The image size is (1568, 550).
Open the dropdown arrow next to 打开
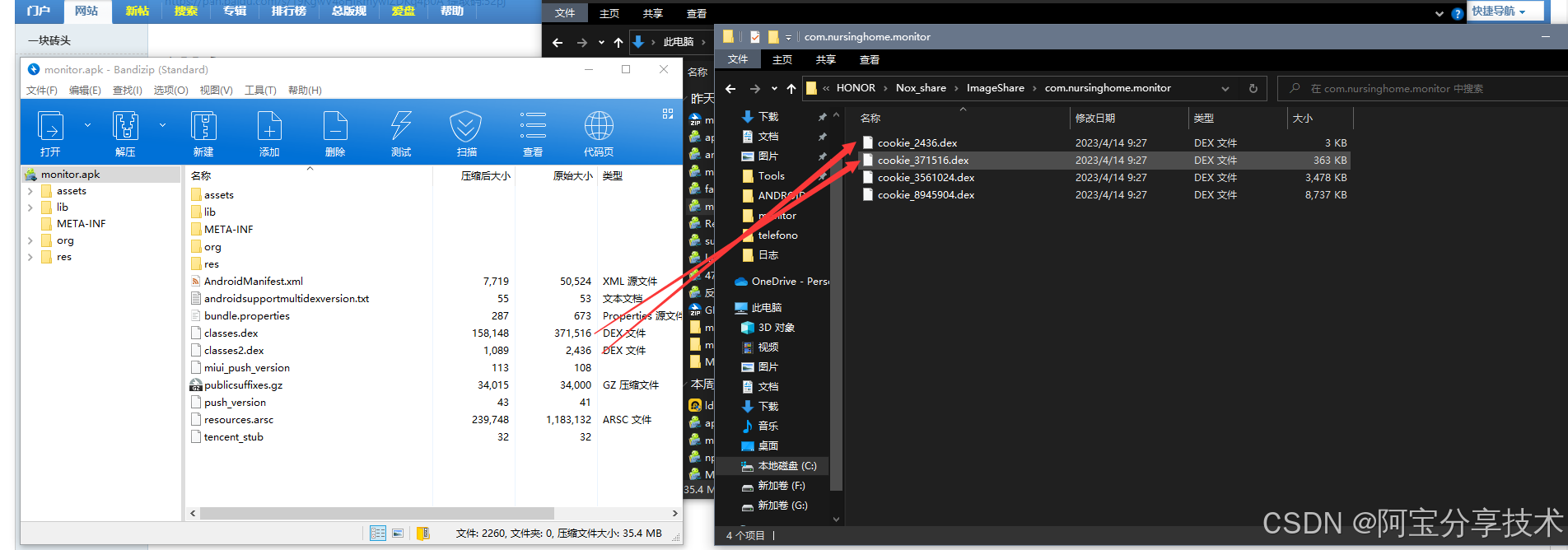[87, 125]
